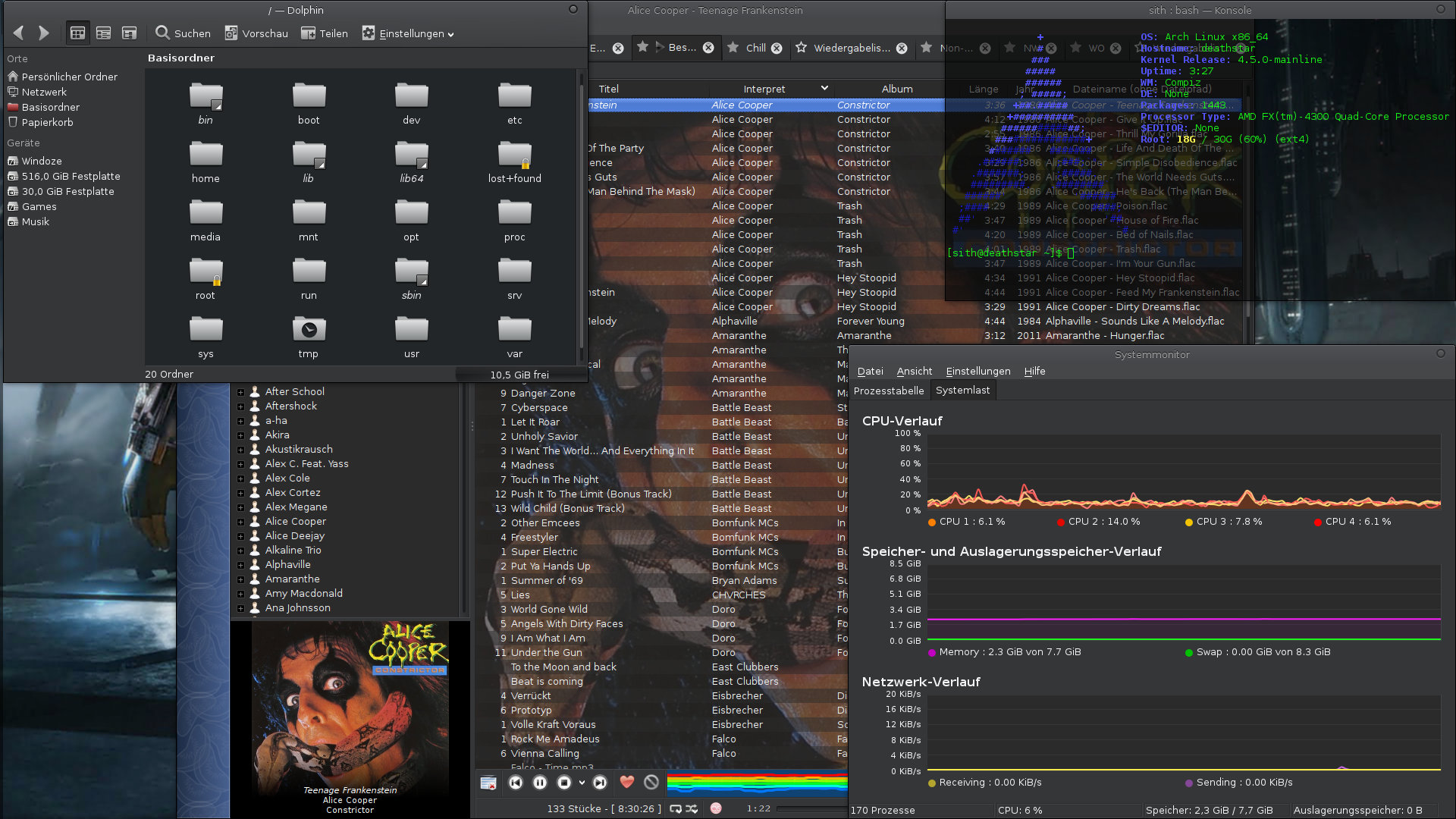
Task: Toggle shuffle mode in the status bar
Action: pos(692,809)
